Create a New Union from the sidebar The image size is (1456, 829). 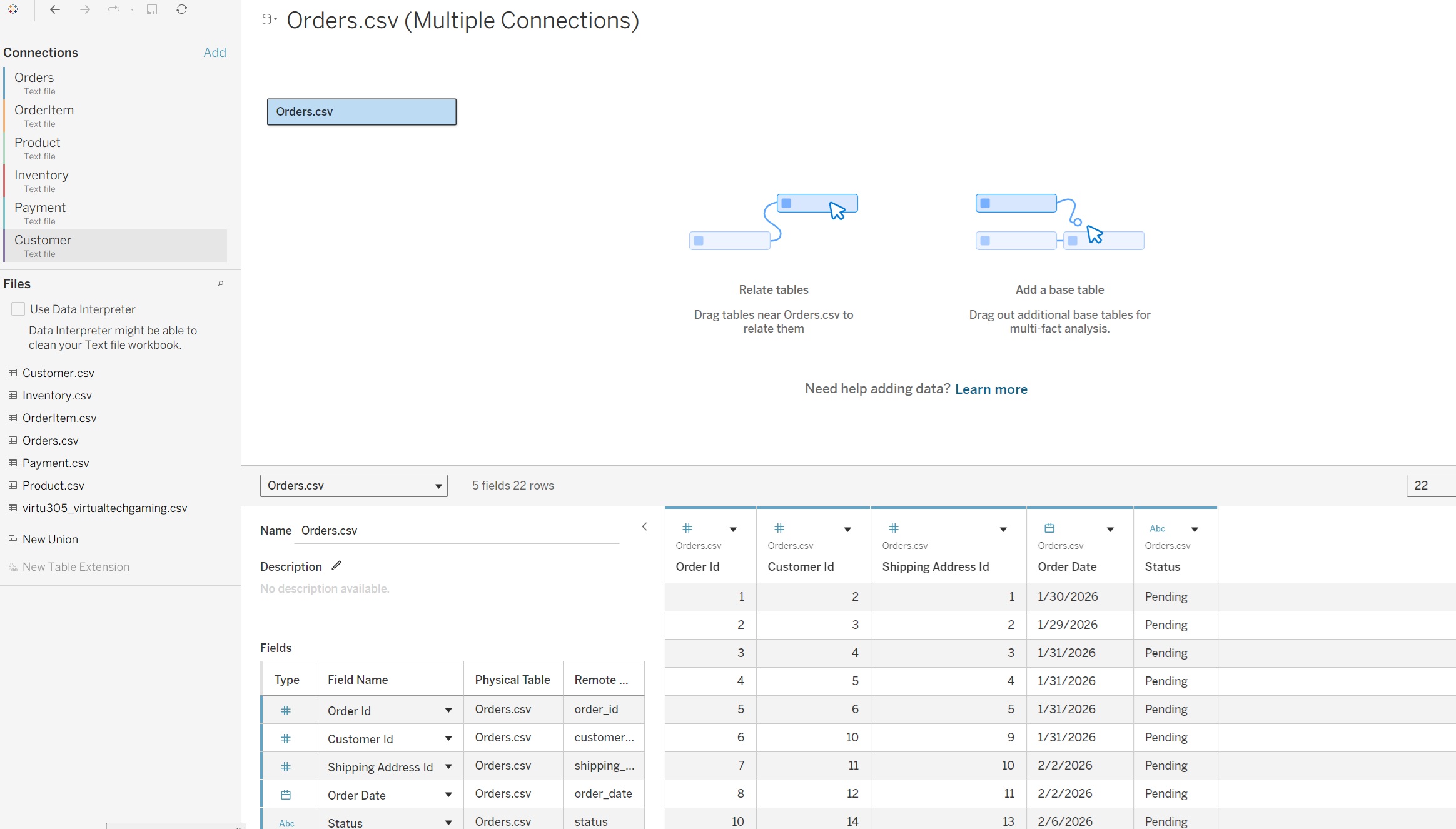(50, 539)
